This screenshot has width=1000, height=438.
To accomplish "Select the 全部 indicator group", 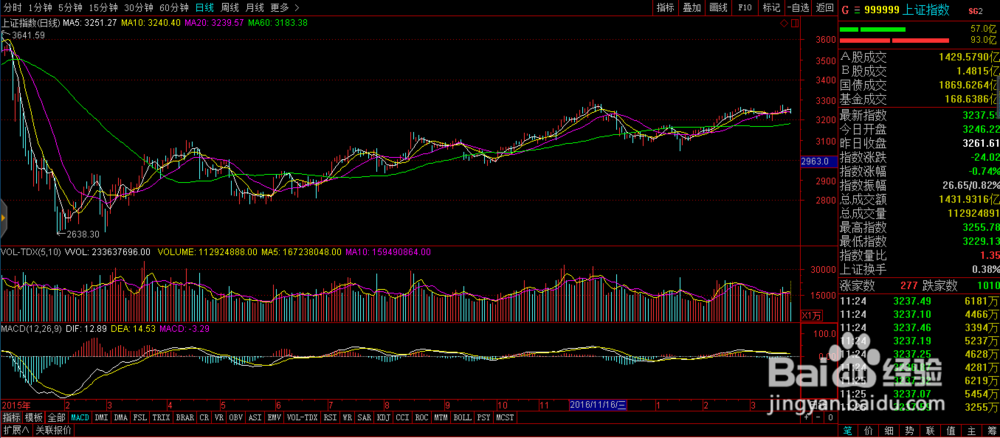I will 57,418.
